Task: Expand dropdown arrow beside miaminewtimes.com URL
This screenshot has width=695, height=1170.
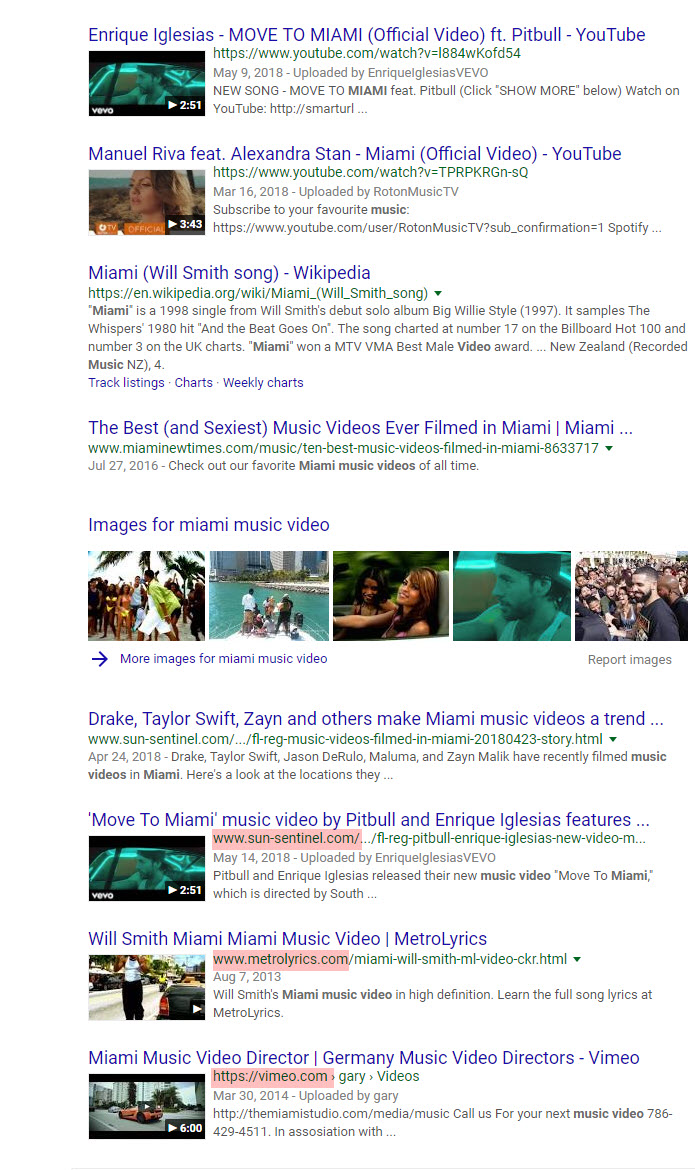Action: (x=609, y=448)
